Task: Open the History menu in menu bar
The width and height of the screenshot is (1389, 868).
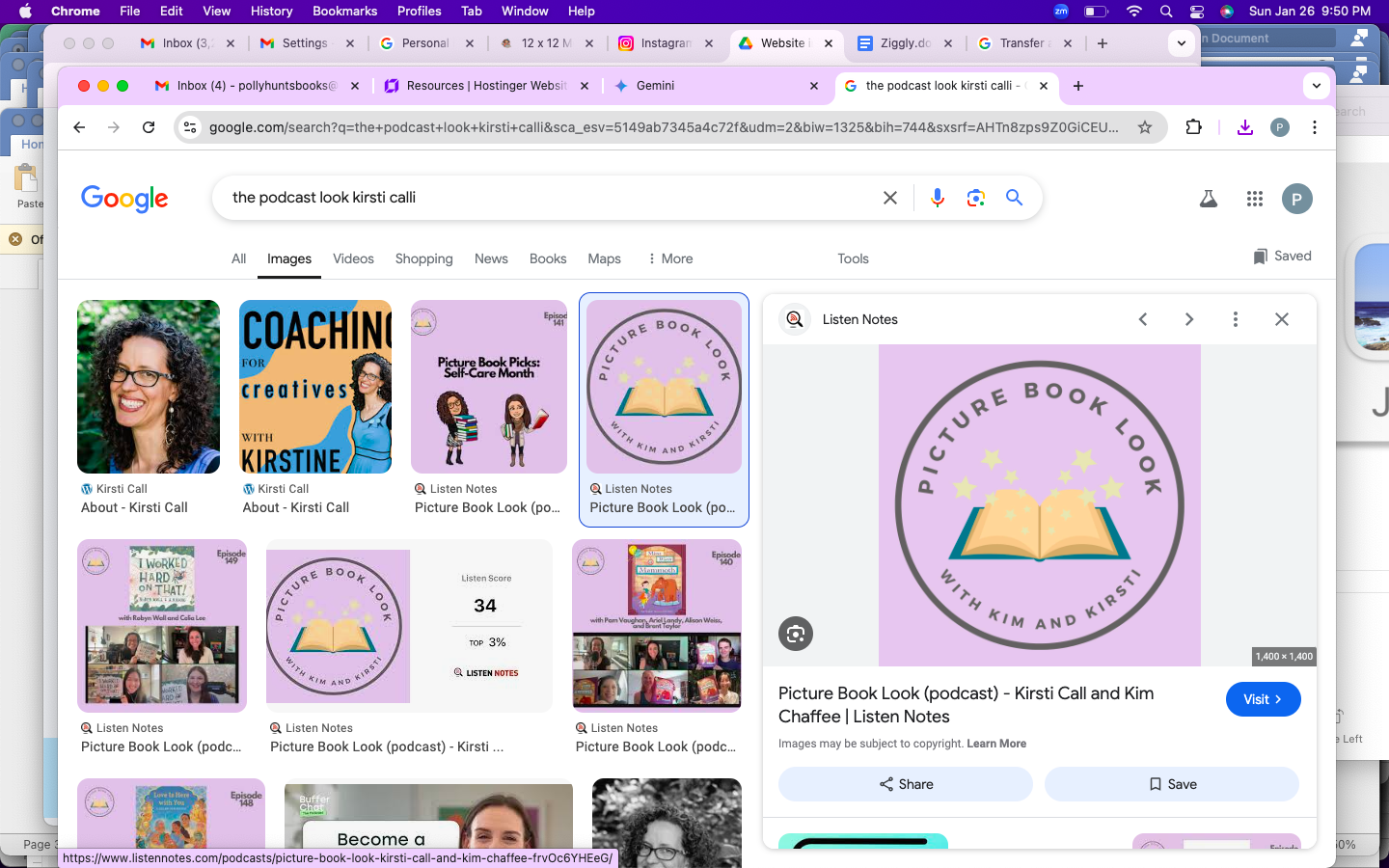Action: coord(271,12)
